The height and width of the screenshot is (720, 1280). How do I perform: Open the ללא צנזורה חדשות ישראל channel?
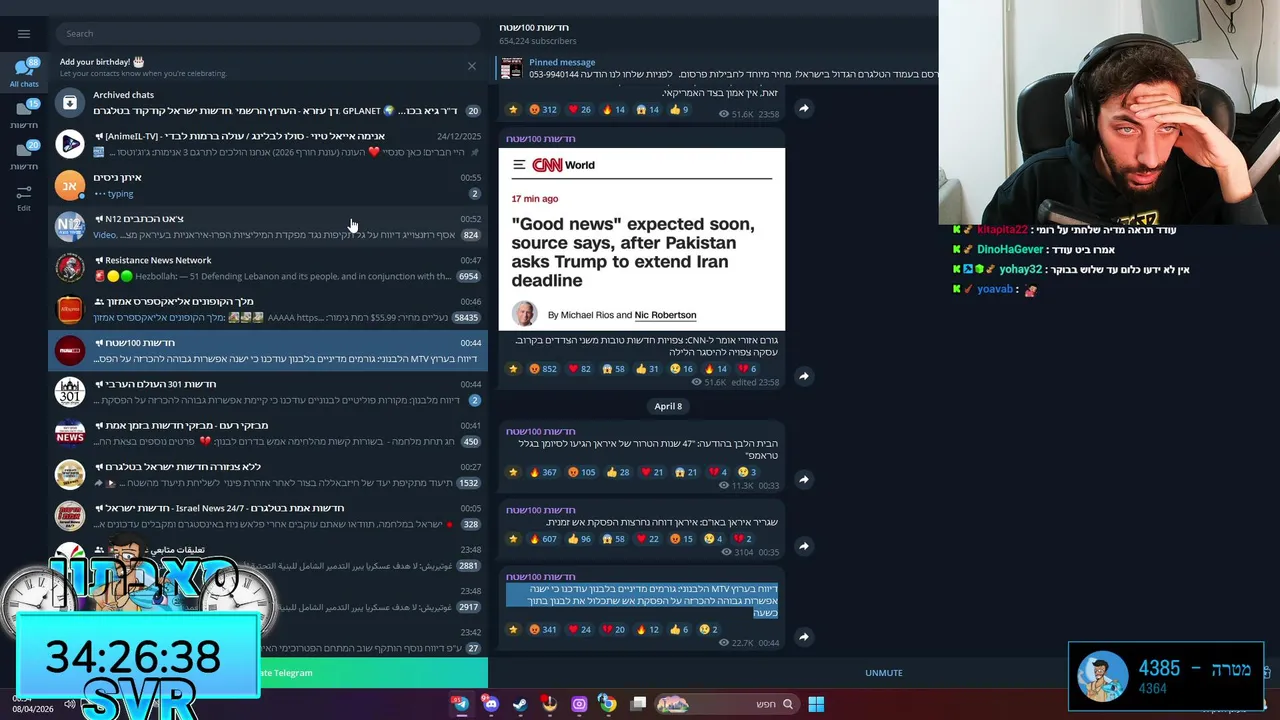pos(268,475)
